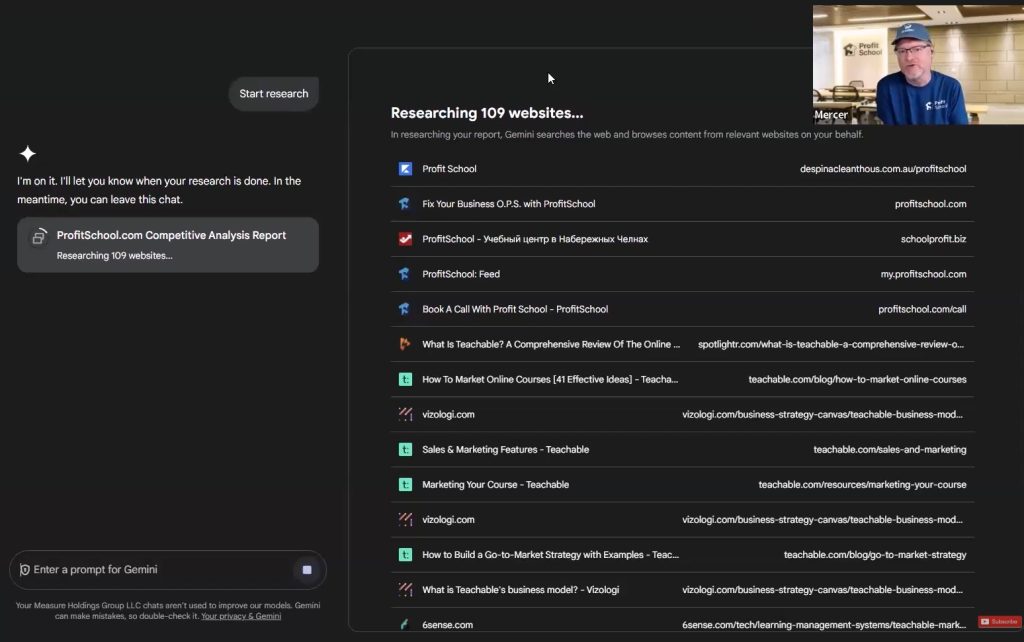Screen dimensions: 1024x642
Task: Click the orange favicon of the spotlightr.com result
Action: (406, 344)
